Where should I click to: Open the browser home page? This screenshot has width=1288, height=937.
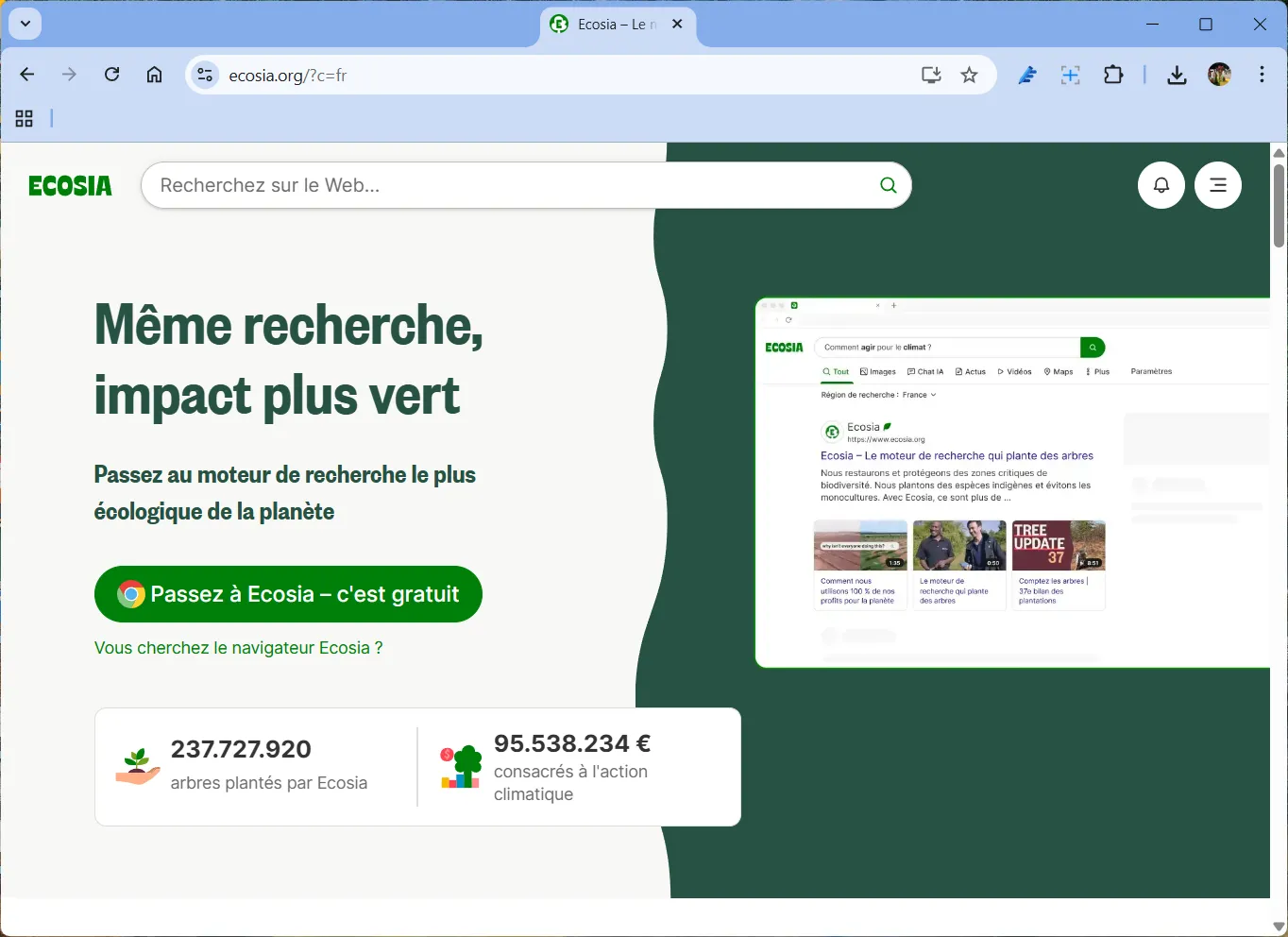154,75
